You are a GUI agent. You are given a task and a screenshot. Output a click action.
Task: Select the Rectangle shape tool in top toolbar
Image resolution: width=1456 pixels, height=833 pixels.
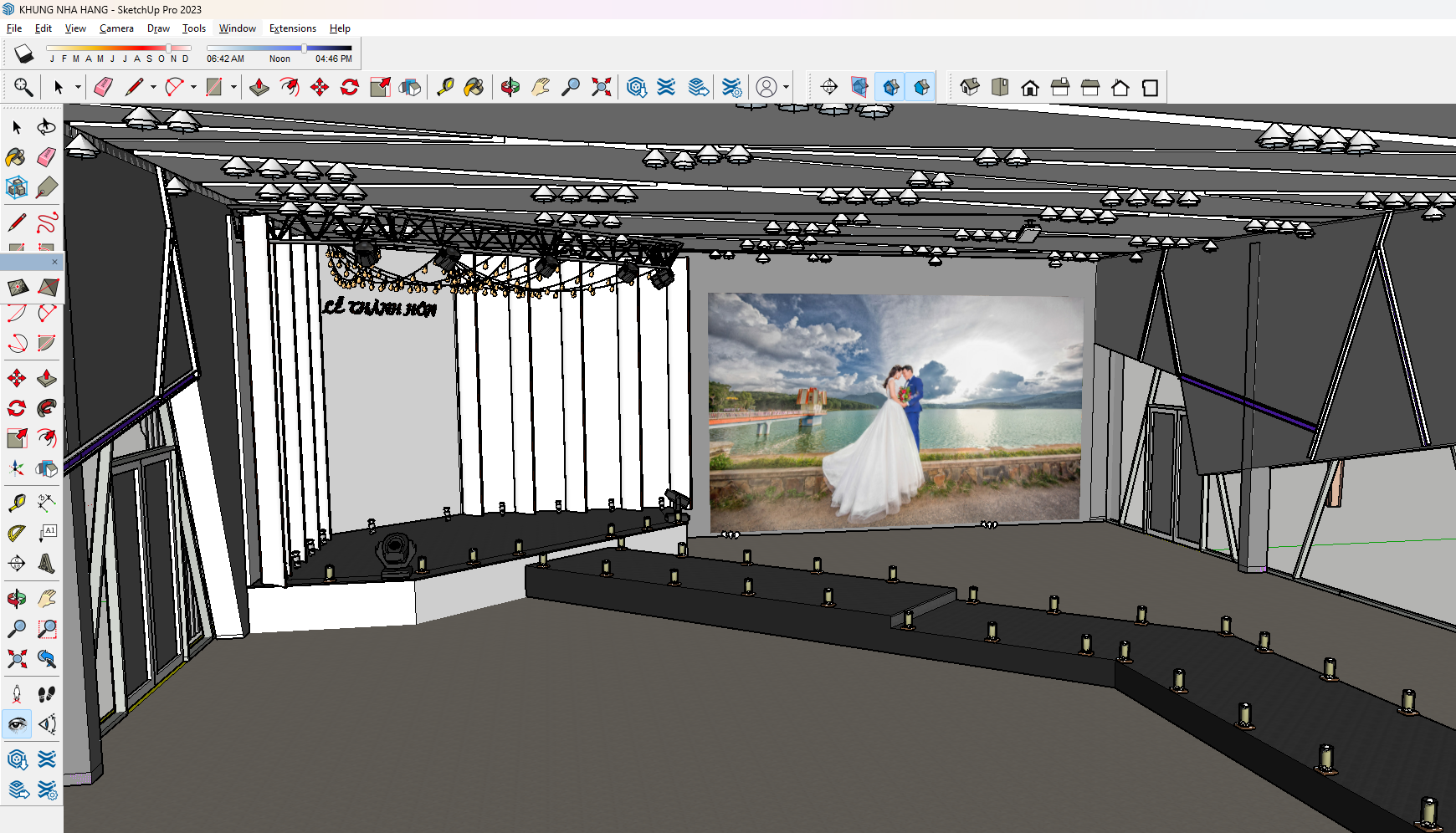(x=214, y=87)
